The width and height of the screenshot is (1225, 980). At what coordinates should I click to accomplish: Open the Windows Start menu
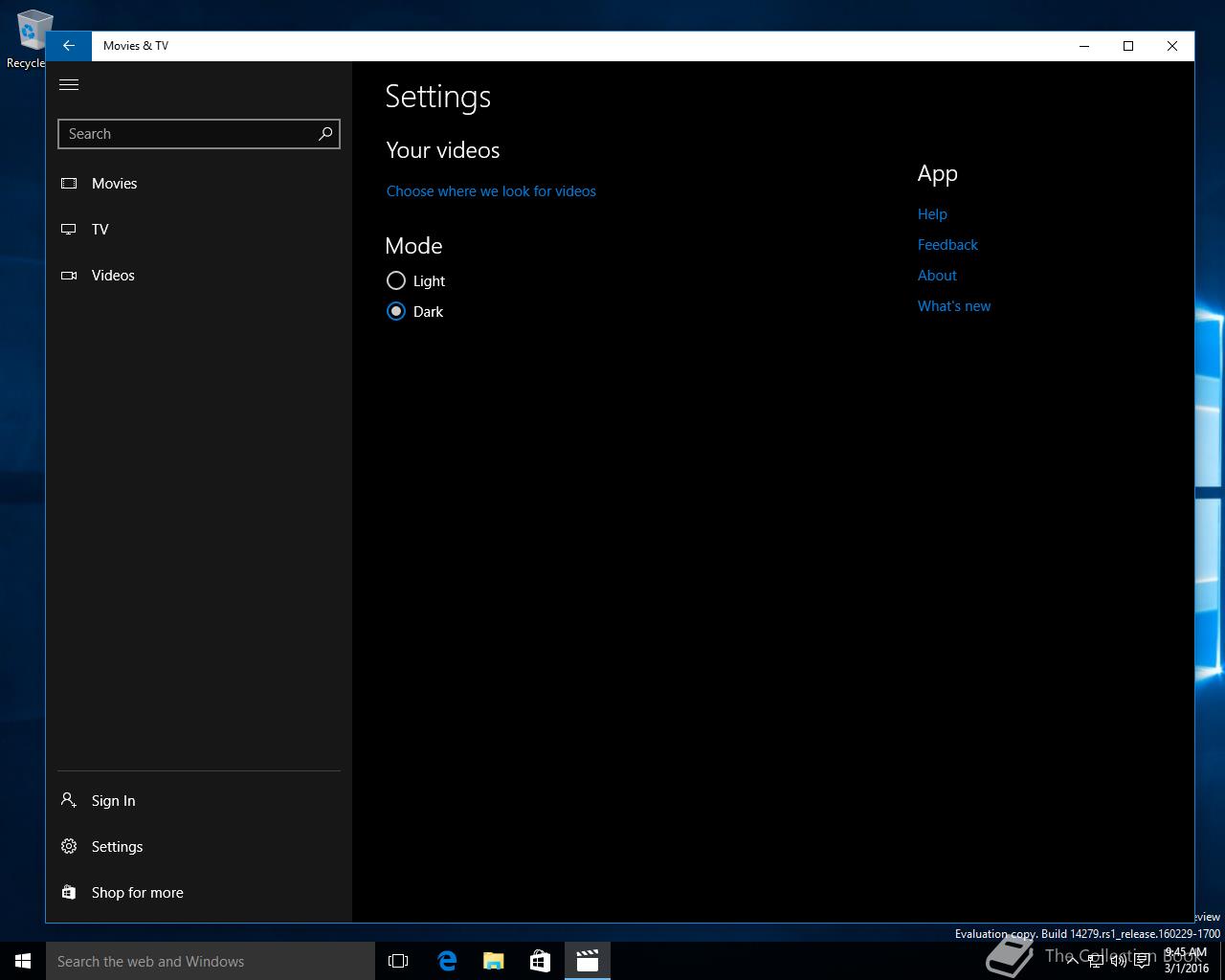tap(23, 961)
